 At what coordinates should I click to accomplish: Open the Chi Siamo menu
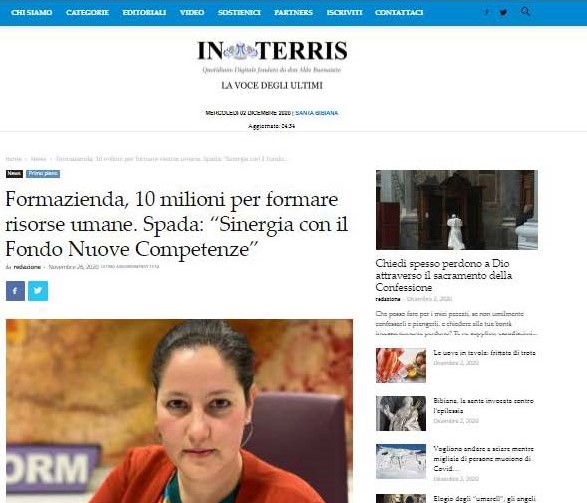tap(32, 12)
